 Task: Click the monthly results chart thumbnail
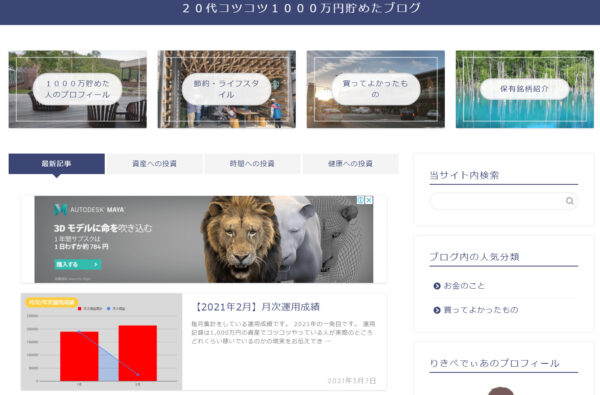point(101,342)
